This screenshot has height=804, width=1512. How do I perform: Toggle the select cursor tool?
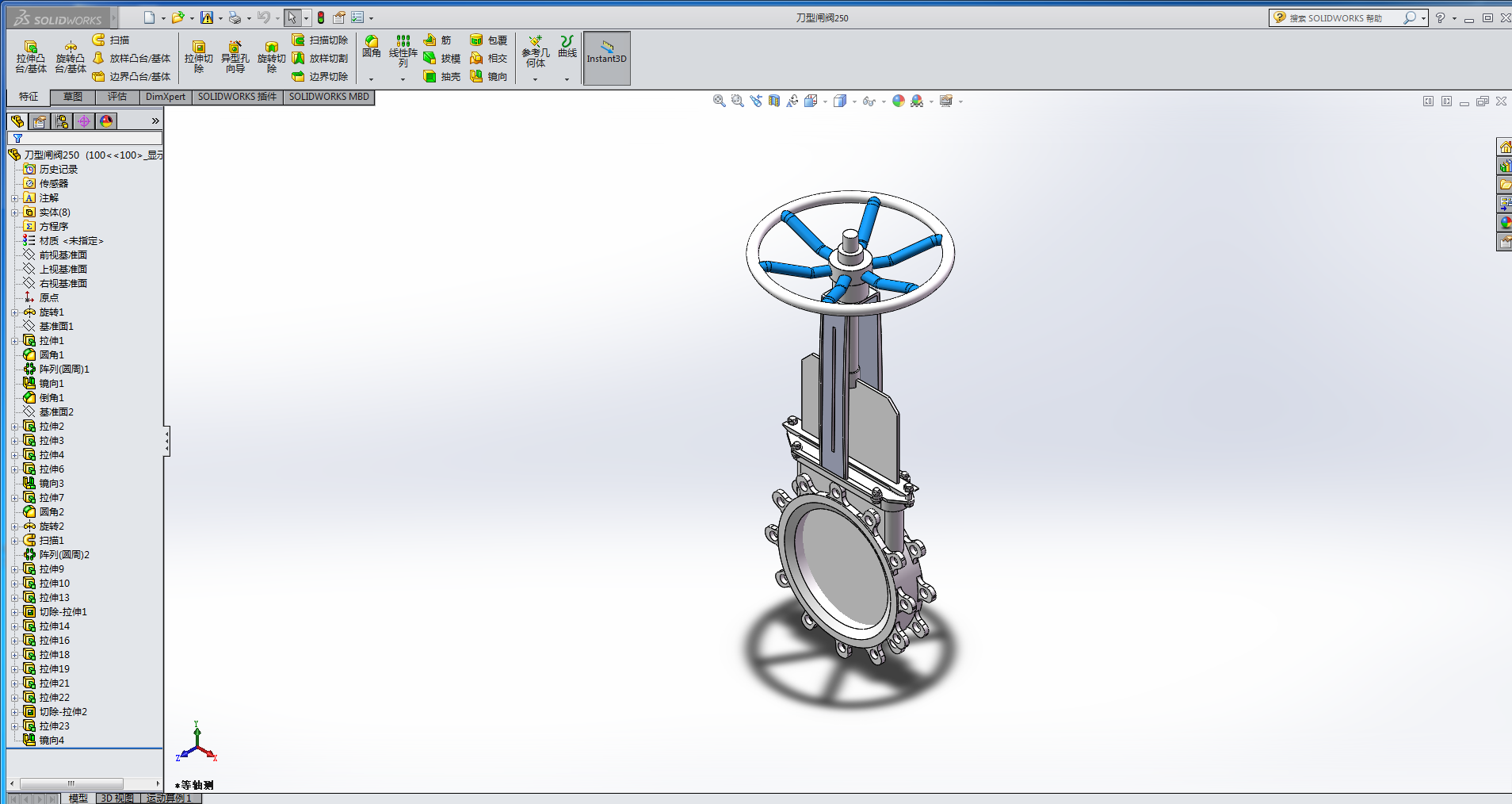point(292,17)
